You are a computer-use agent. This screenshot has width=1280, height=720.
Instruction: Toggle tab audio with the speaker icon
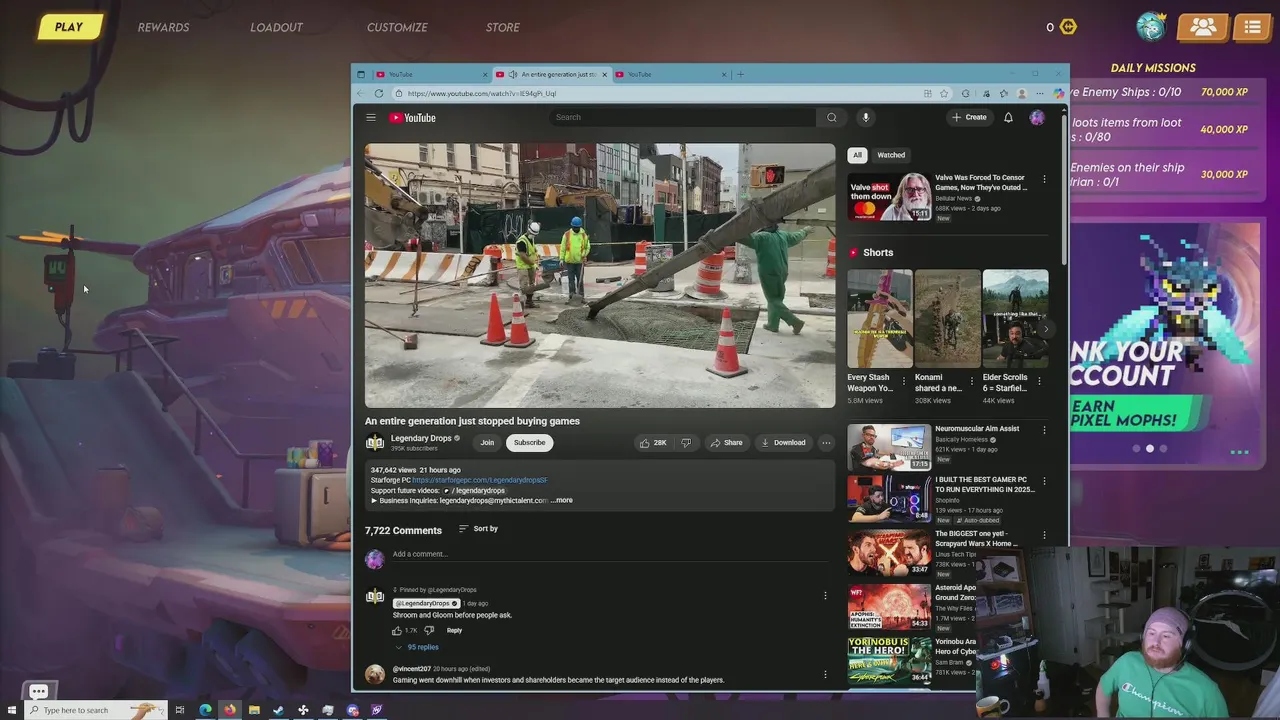click(x=513, y=74)
